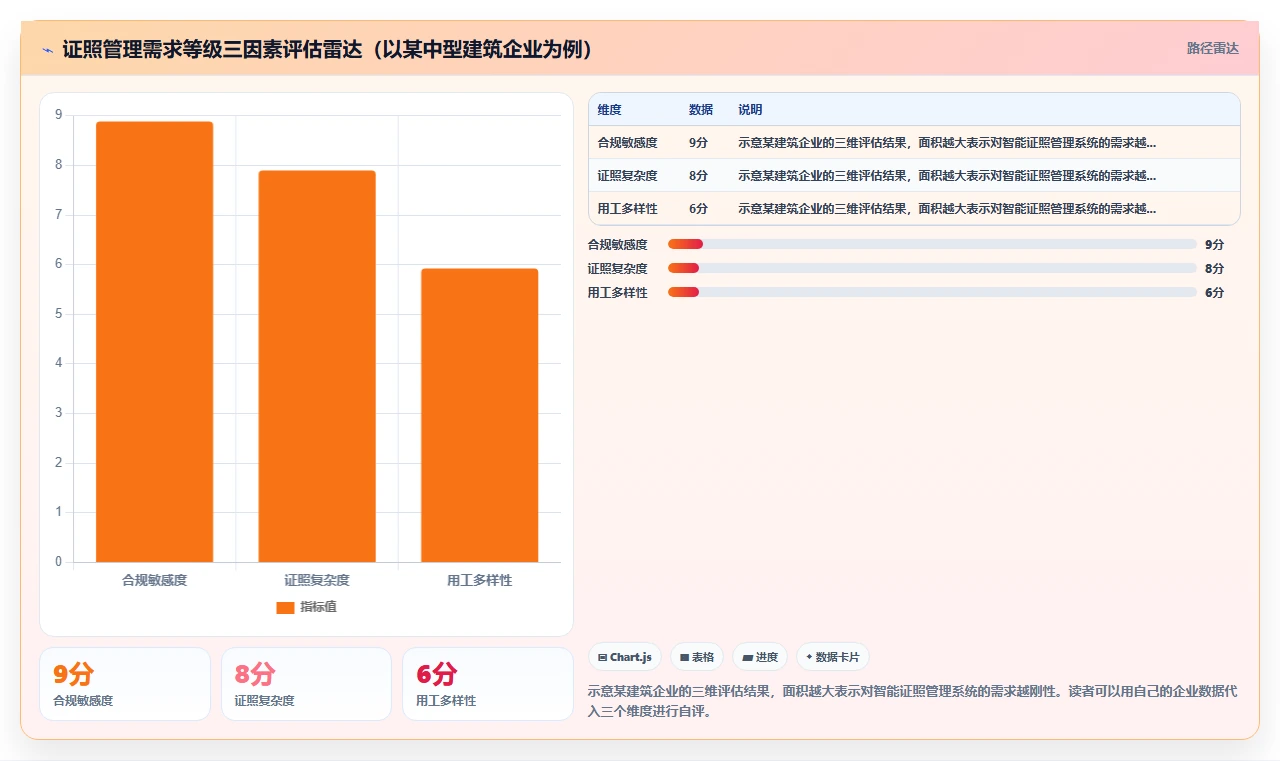Click the 8分 value beside progress bar
Screen dimensions: 1280x761
pyautogui.click(x=1214, y=268)
